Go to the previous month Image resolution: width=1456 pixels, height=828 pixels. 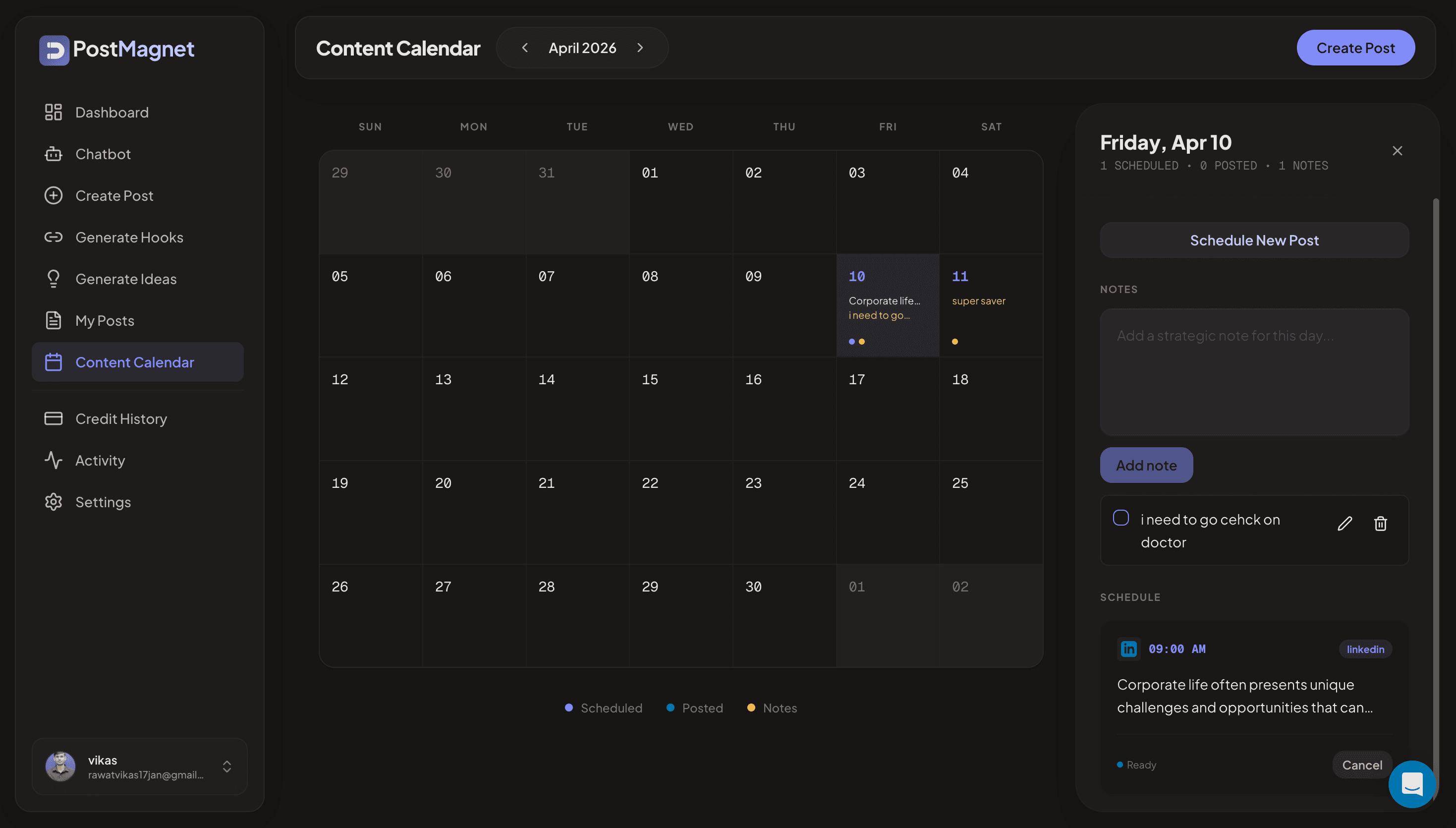click(x=524, y=48)
